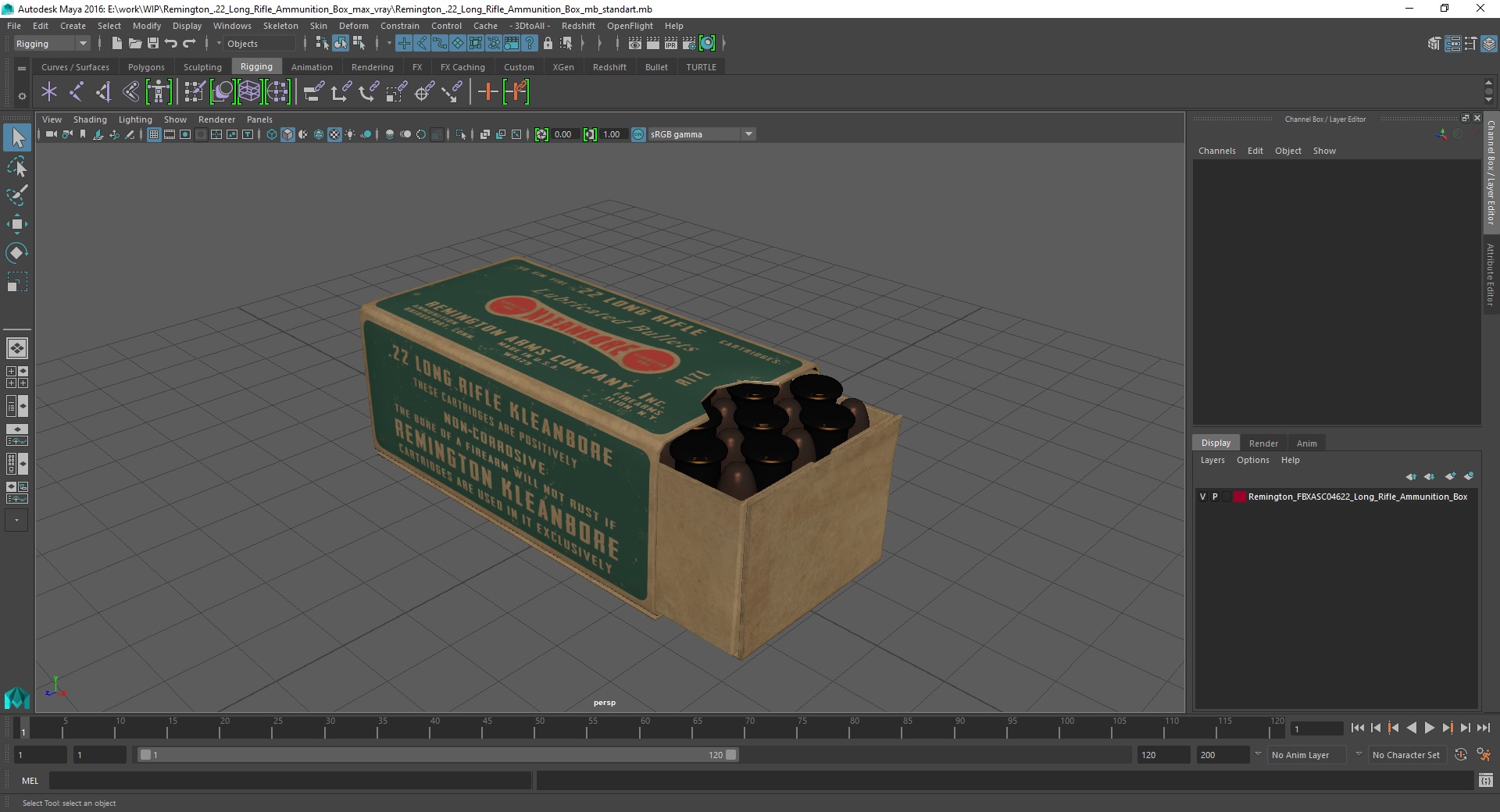This screenshot has height=812, width=1500.
Task: Toggle auto keyframe button
Action: tap(1460, 755)
